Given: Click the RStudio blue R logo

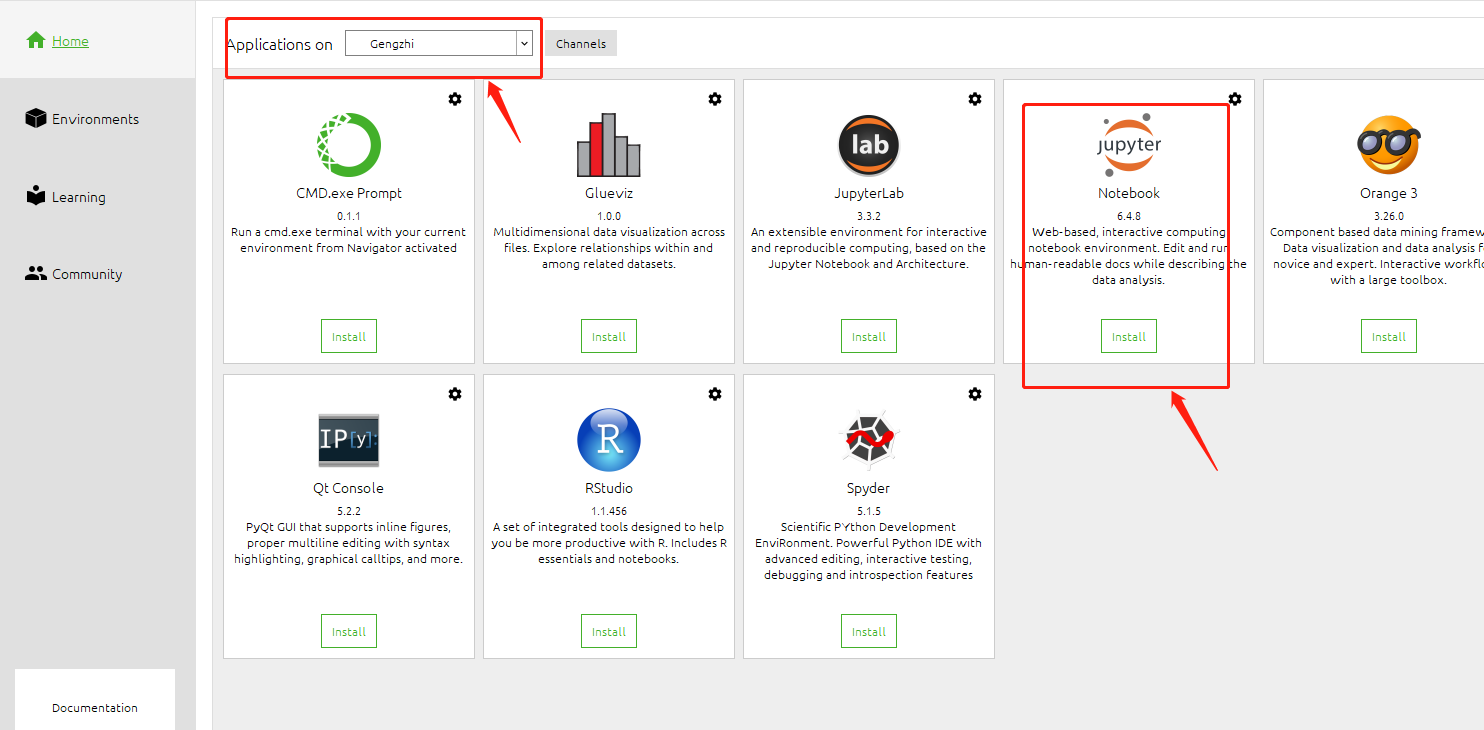Looking at the screenshot, I should click(609, 440).
